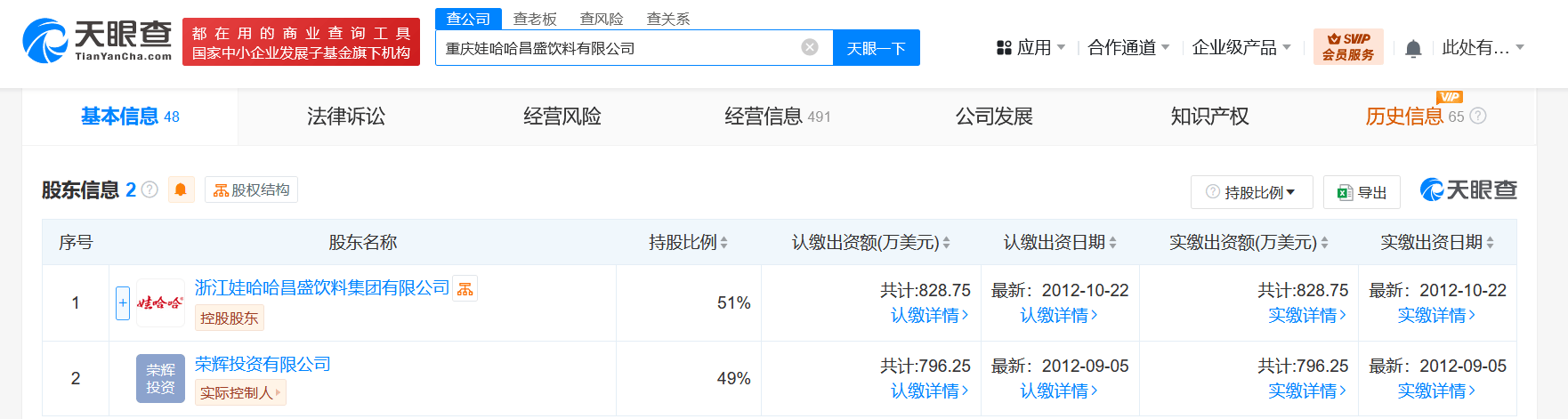Click help icon beside 历史信息

pos(1478,116)
